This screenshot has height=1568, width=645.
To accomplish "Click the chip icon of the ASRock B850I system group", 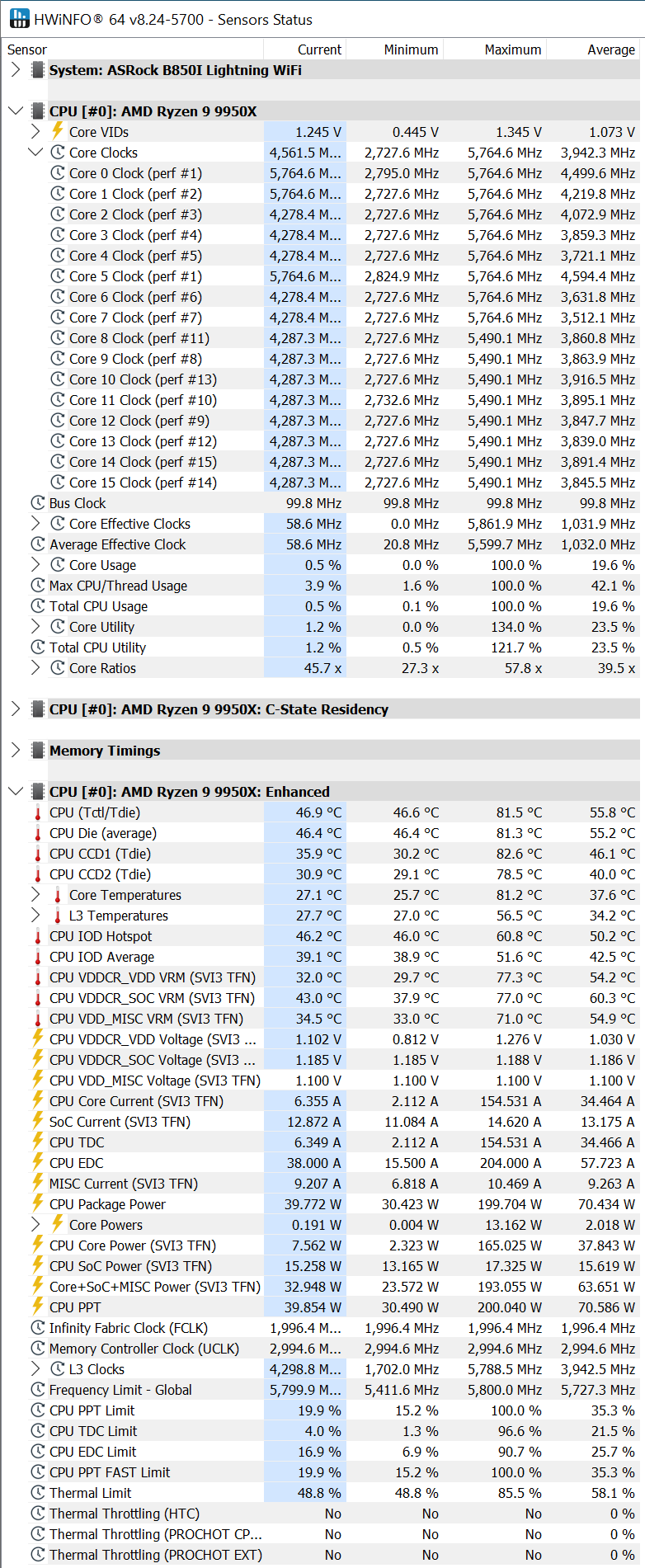I will 38,70.
